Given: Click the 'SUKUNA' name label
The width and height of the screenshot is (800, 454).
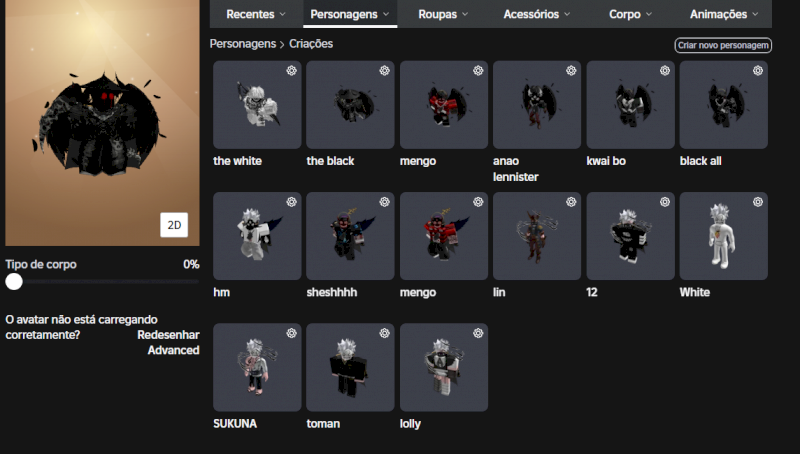Looking at the screenshot, I should [x=235, y=424].
